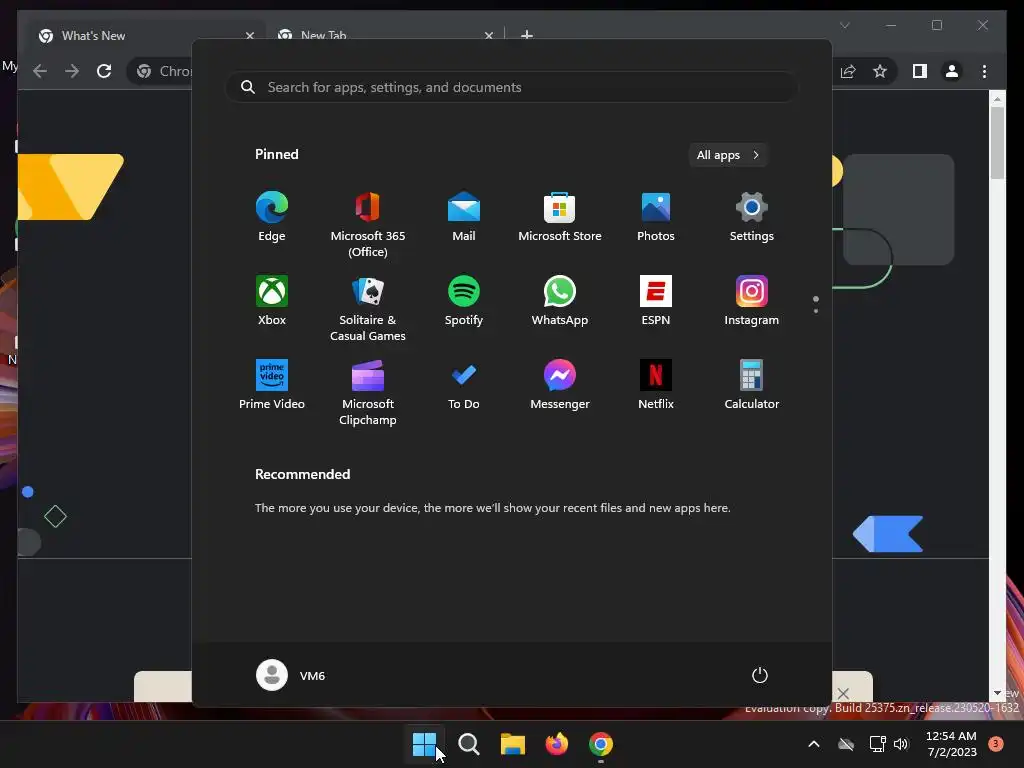
Task: Launch the To Do app
Action: click(464, 385)
